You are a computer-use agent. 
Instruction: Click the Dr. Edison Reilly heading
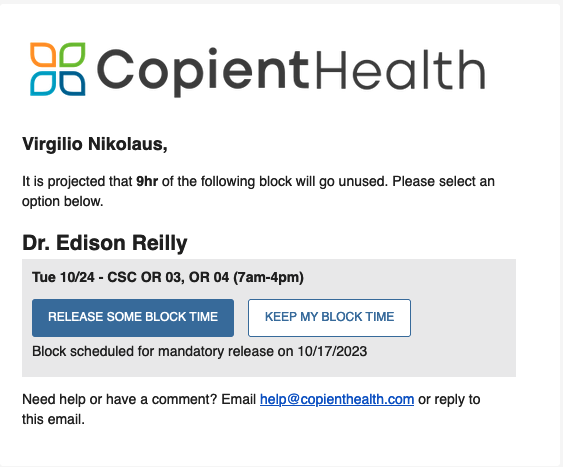(x=105, y=243)
